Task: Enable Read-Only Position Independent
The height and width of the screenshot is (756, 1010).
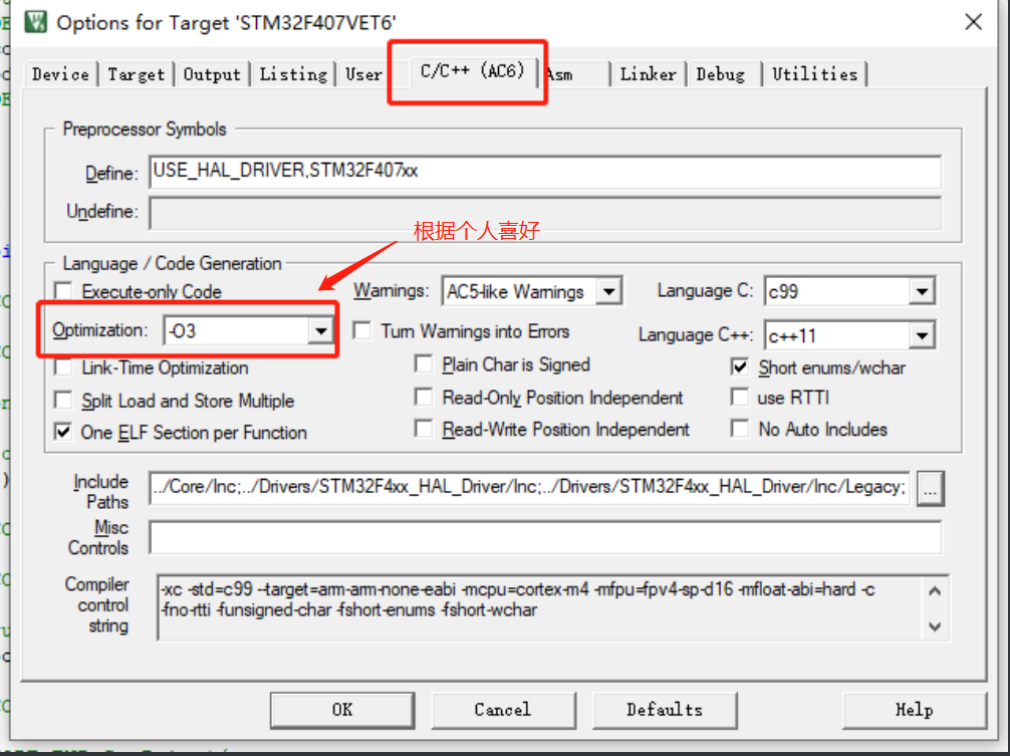Action: point(424,397)
